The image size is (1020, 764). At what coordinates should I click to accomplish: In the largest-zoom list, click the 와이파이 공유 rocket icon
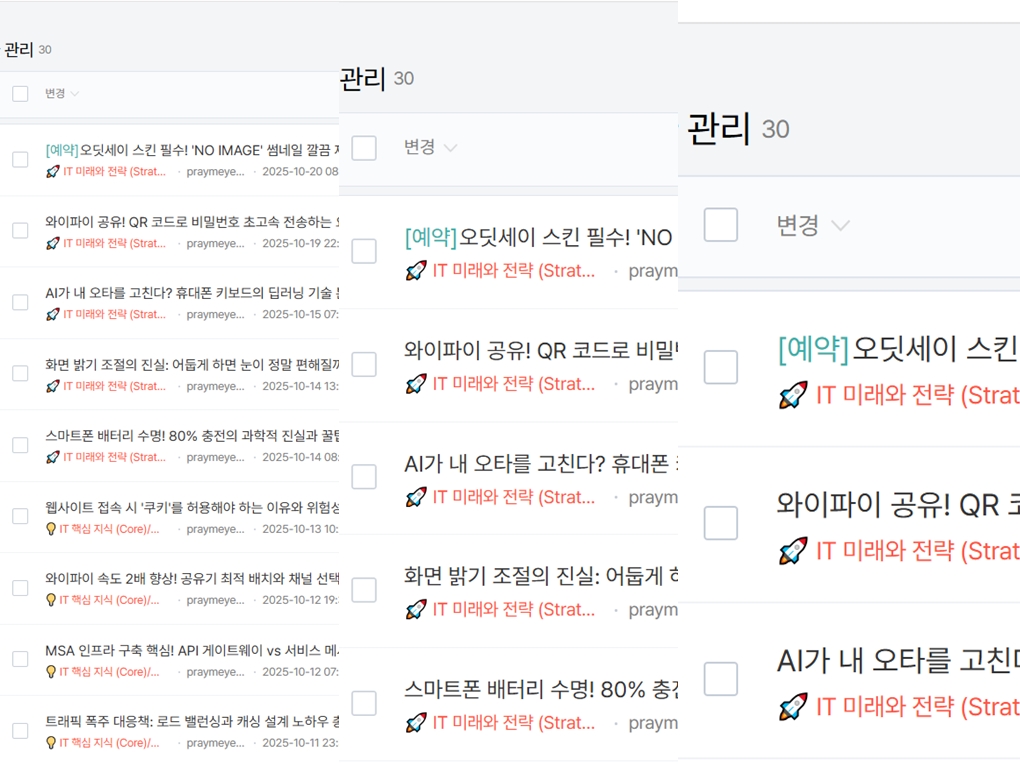794,551
